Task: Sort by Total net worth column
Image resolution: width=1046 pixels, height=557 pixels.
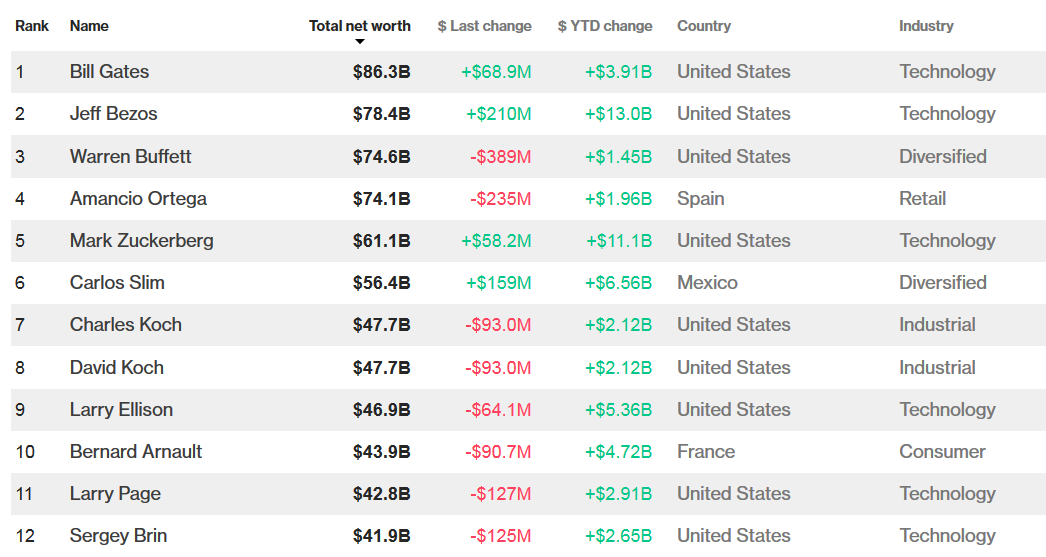Action: [360, 26]
